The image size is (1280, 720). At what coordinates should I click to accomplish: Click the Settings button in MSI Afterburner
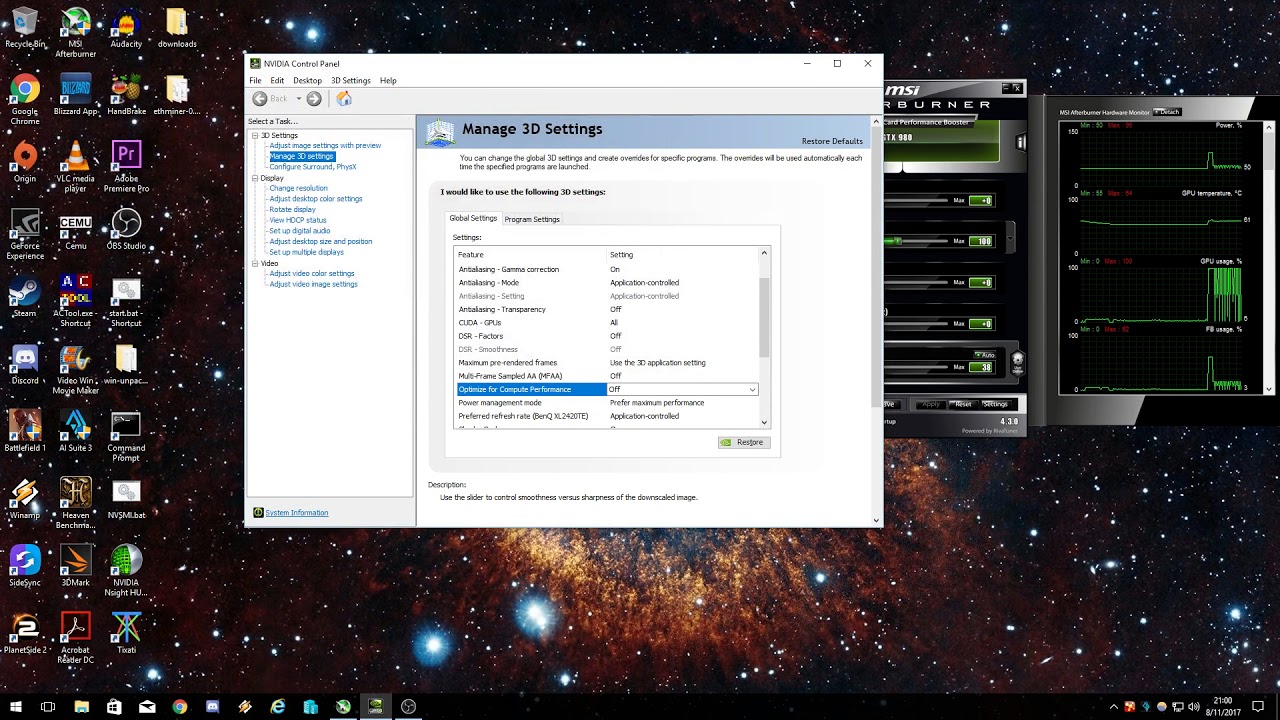(x=995, y=404)
